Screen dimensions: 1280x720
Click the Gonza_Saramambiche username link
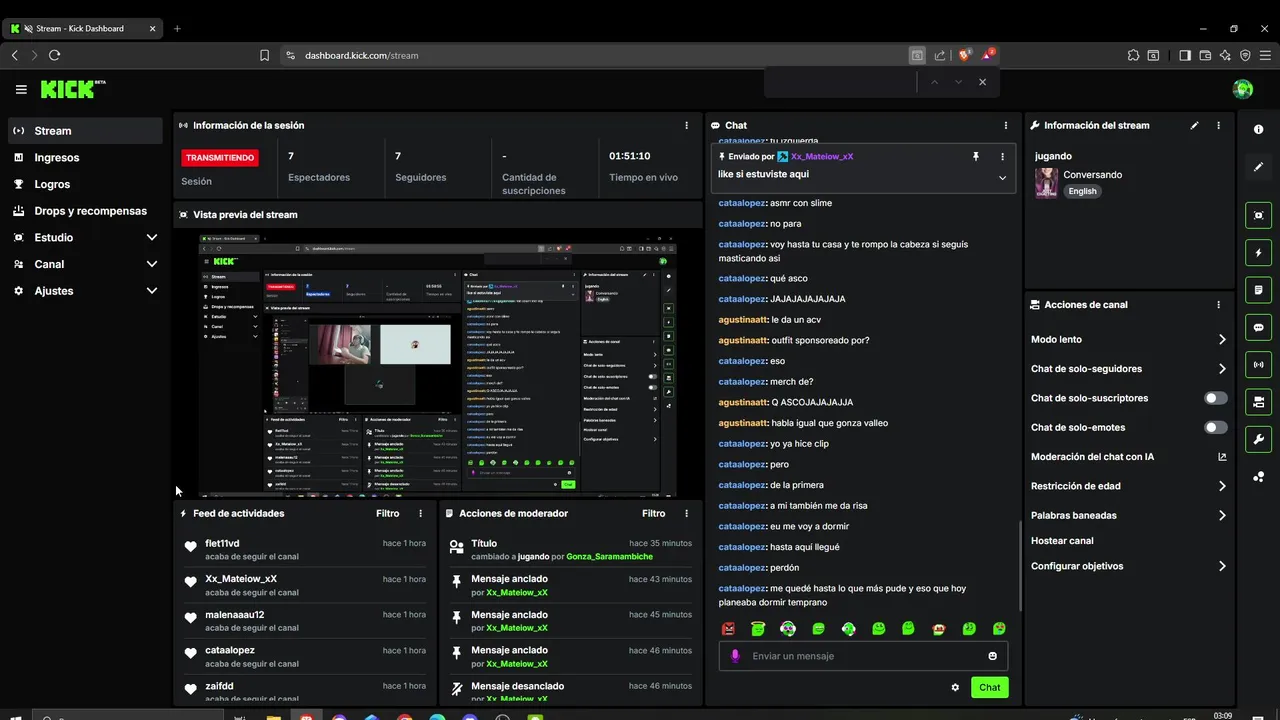point(609,557)
